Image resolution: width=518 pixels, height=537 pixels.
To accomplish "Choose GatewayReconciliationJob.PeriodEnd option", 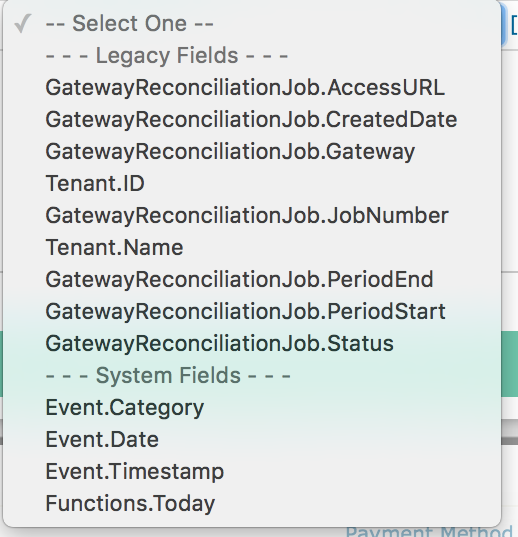I will pyautogui.click(x=252, y=279).
